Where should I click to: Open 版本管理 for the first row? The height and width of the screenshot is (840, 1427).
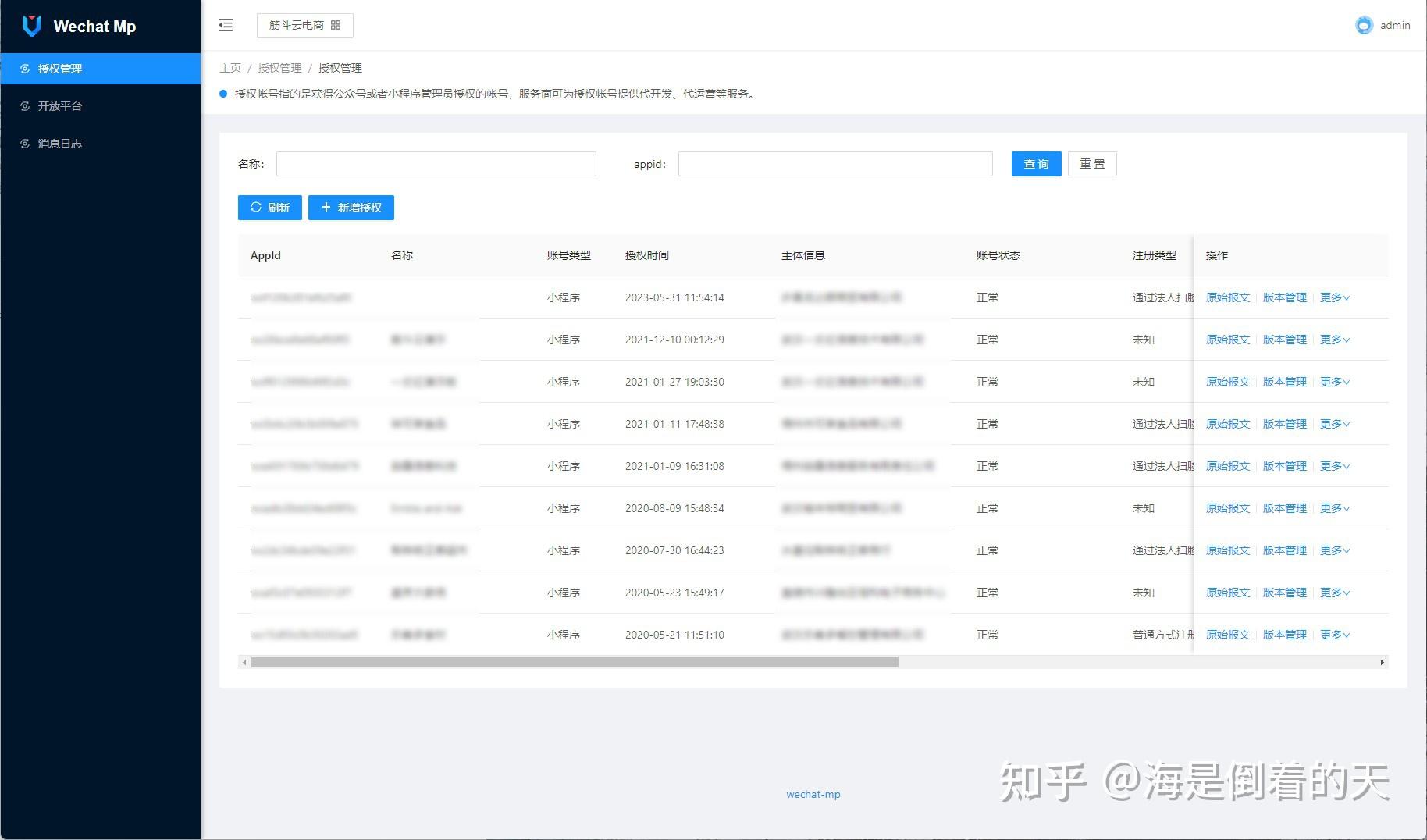tap(1284, 297)
